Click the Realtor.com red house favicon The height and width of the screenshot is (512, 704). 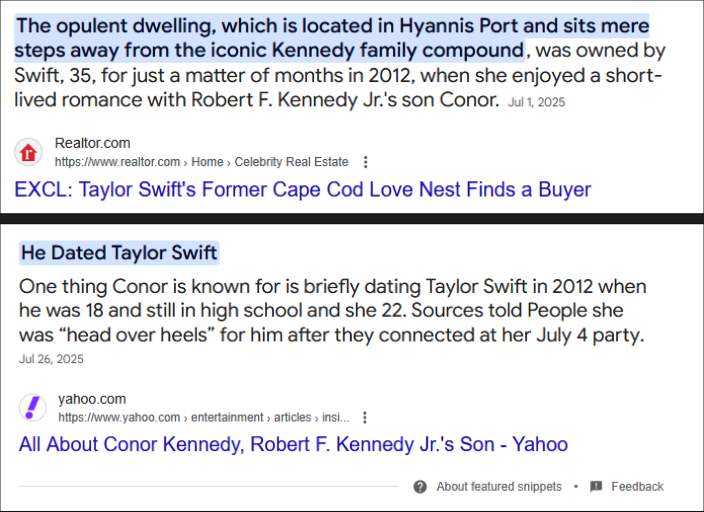tap(28, 152)
